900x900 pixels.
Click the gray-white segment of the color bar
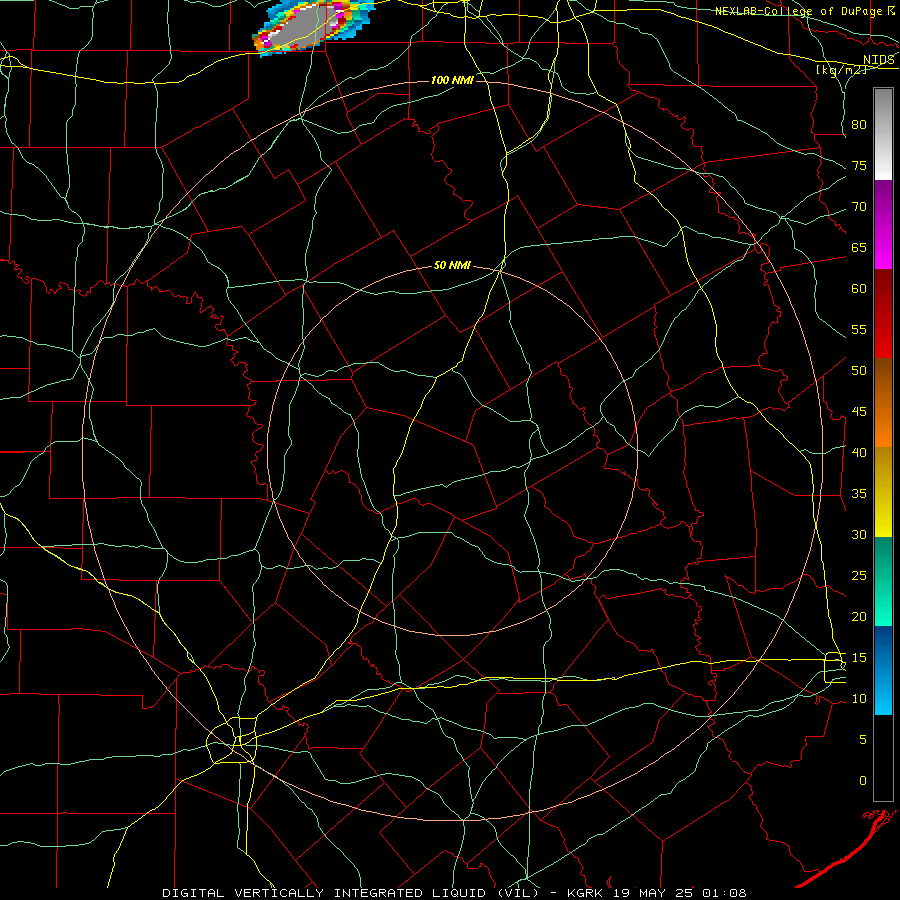883,134
